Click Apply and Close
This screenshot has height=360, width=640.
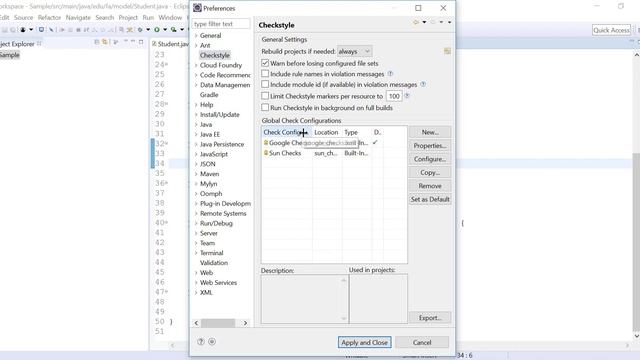[364, 342]
